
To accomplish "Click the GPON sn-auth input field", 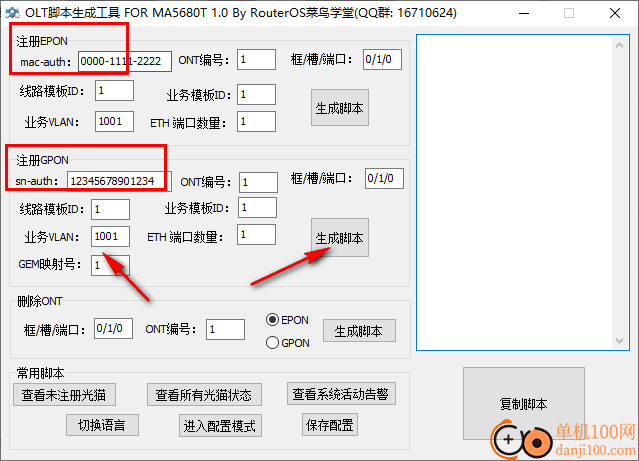I will 119,181.
